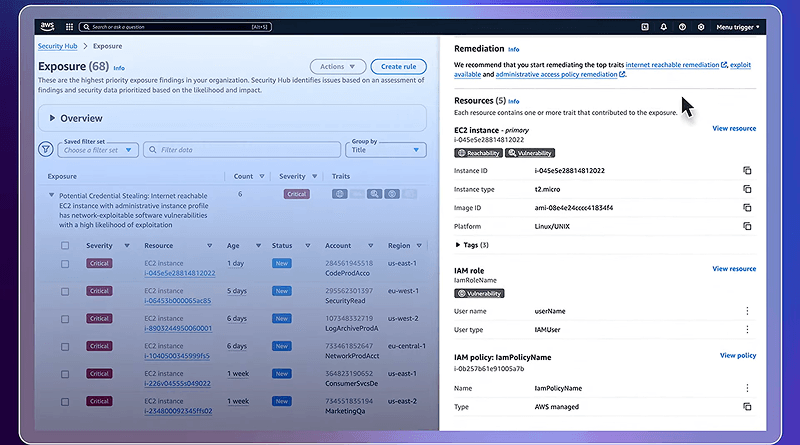Sort by the Count column arrow
The height and width of the screenshot is (445, 800).
coord(262,176)
